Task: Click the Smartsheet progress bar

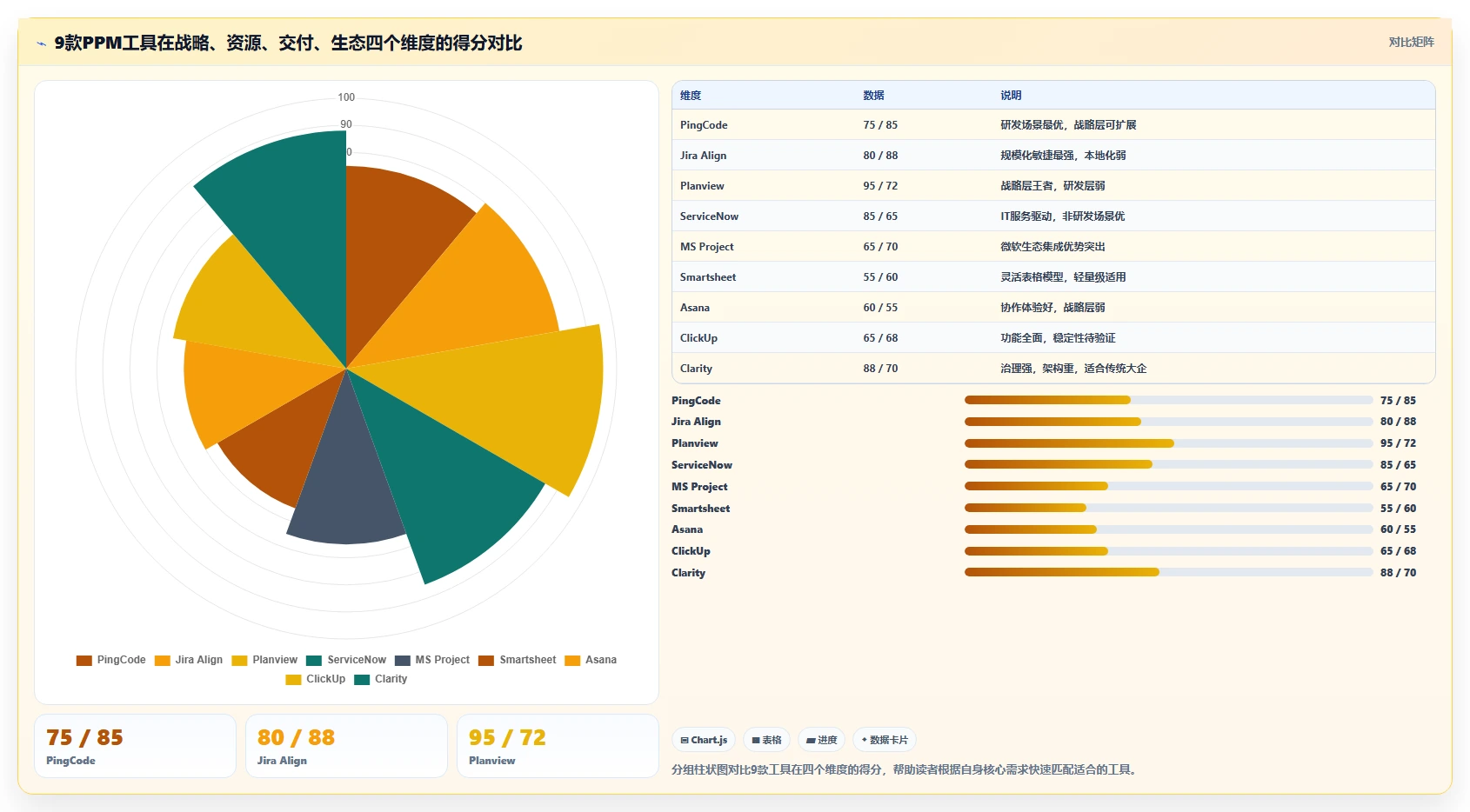Action: (1168, 508)
